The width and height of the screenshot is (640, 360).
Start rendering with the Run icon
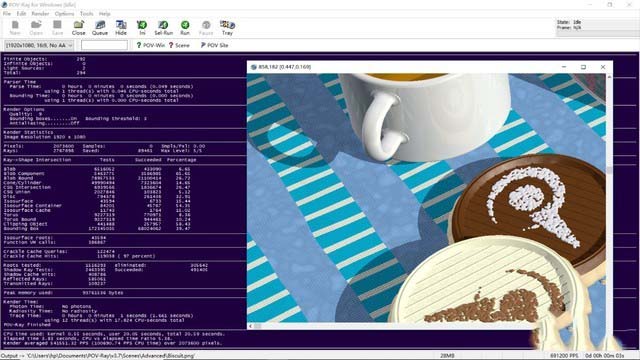[185, 28]
